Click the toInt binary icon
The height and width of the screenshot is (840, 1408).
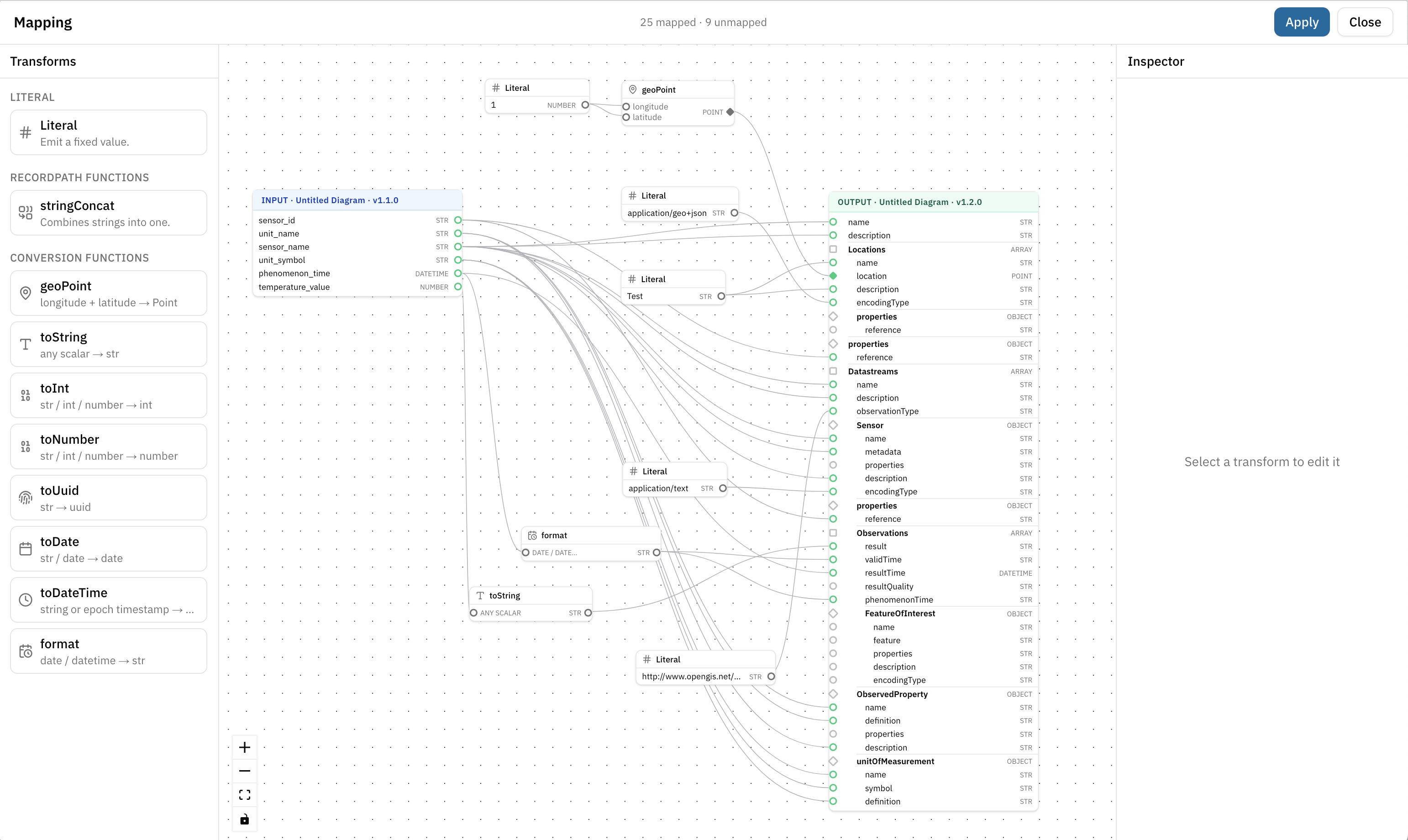click(26, 395)
